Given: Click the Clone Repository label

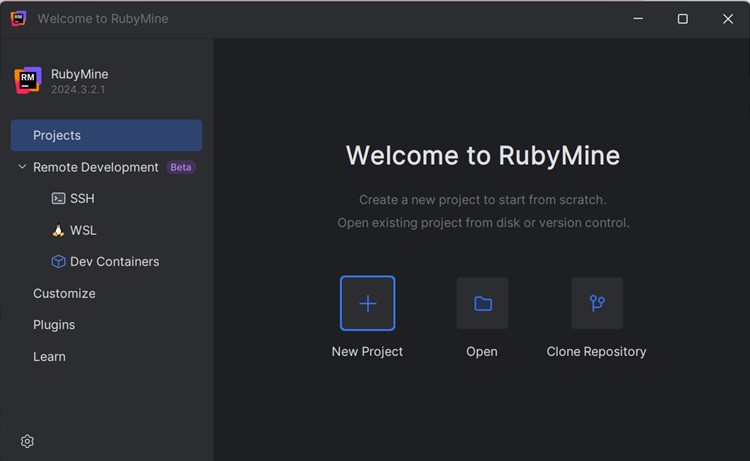Looking at the screenshot, I should 596,351.
